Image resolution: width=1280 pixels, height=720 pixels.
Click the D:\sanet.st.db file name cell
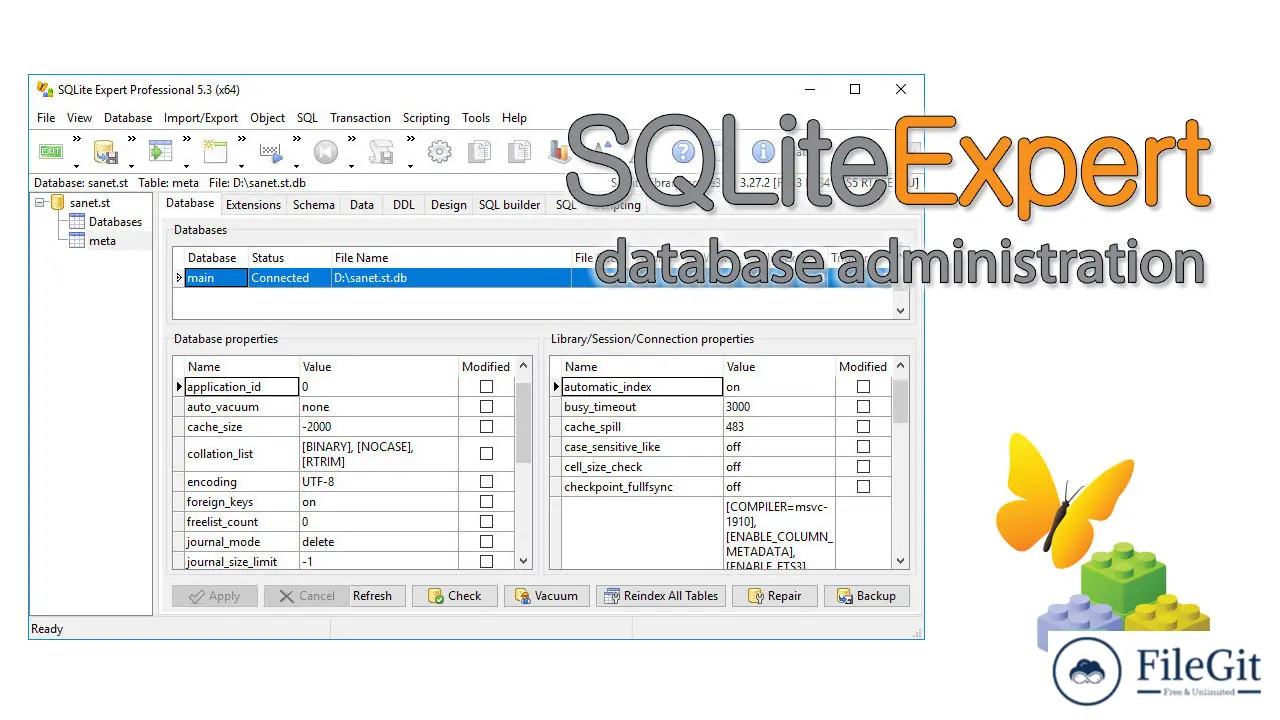tap(450, 278)
